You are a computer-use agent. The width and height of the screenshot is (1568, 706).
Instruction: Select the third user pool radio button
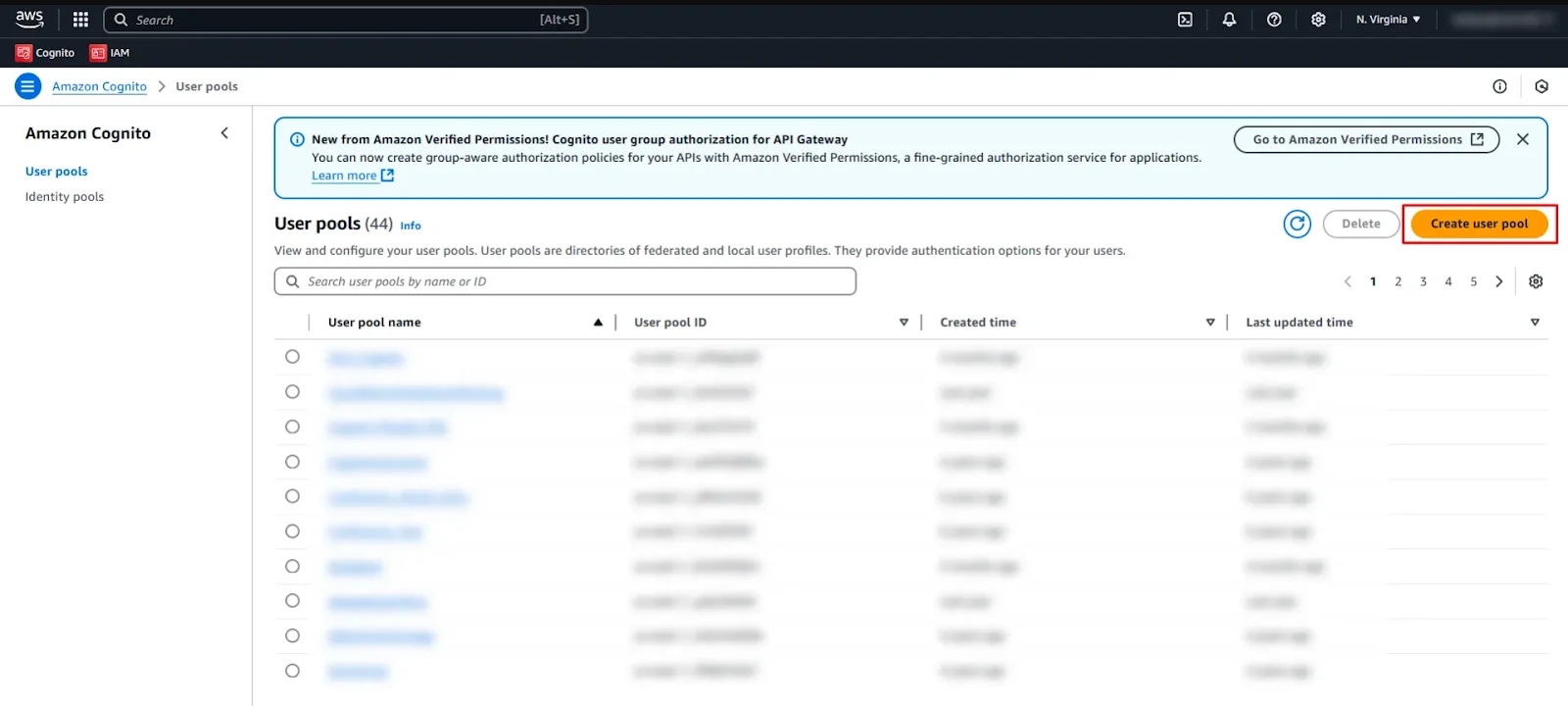pos(292,427)
